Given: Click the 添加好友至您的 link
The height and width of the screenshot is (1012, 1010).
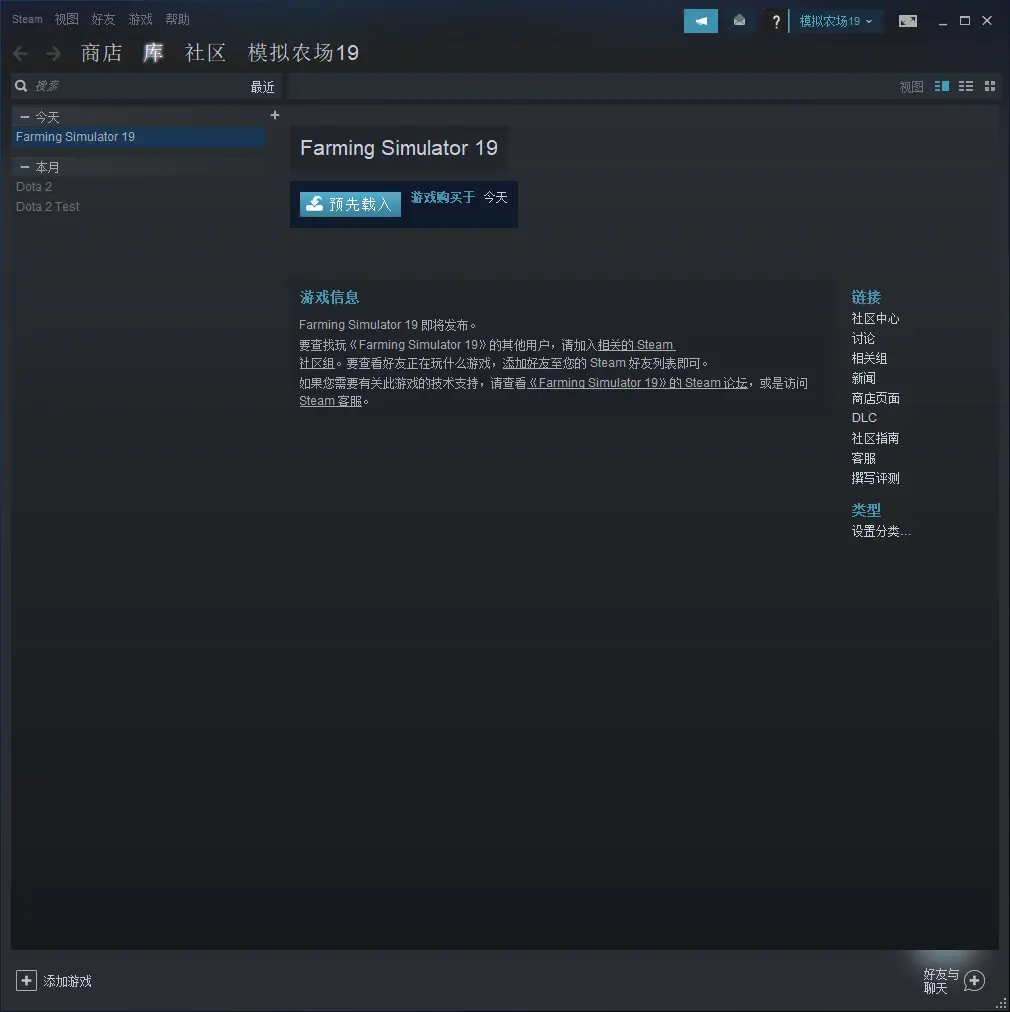Looking at the screenshot, I should point(545,363).
